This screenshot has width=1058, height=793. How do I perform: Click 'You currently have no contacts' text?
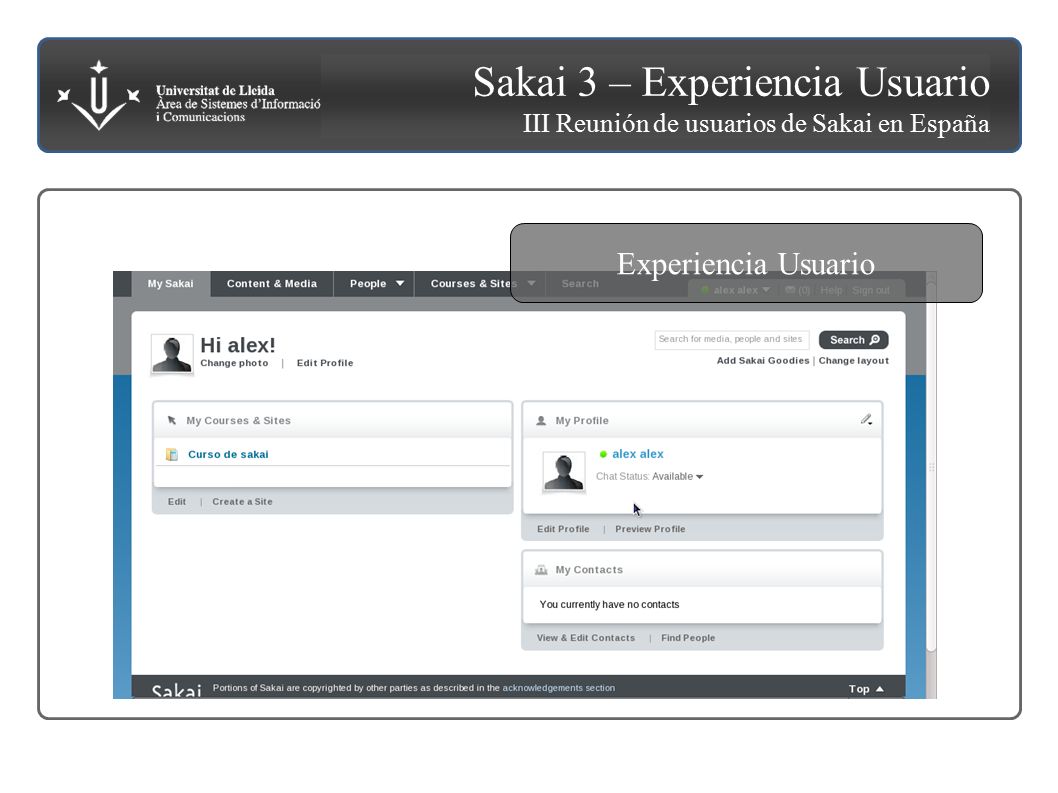(609, 605)
